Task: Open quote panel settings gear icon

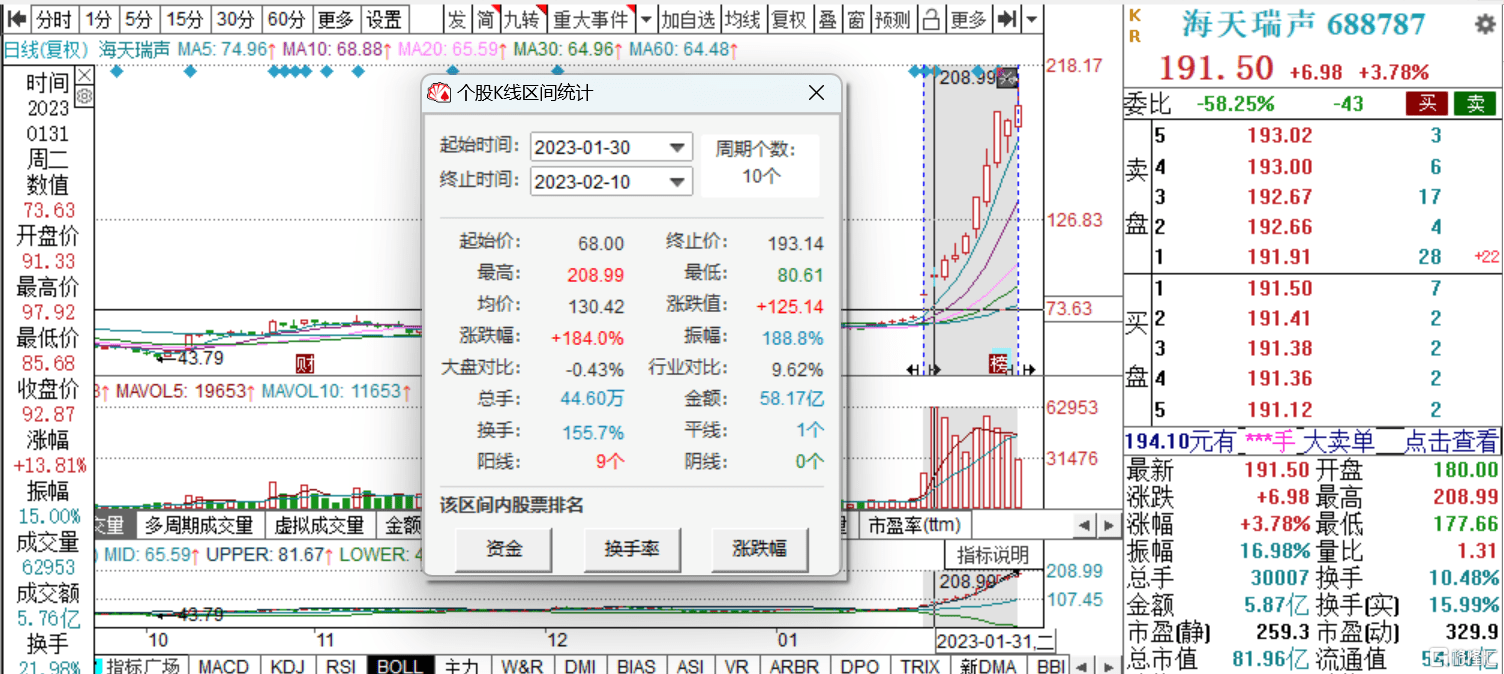Action: pos(1486,24)
